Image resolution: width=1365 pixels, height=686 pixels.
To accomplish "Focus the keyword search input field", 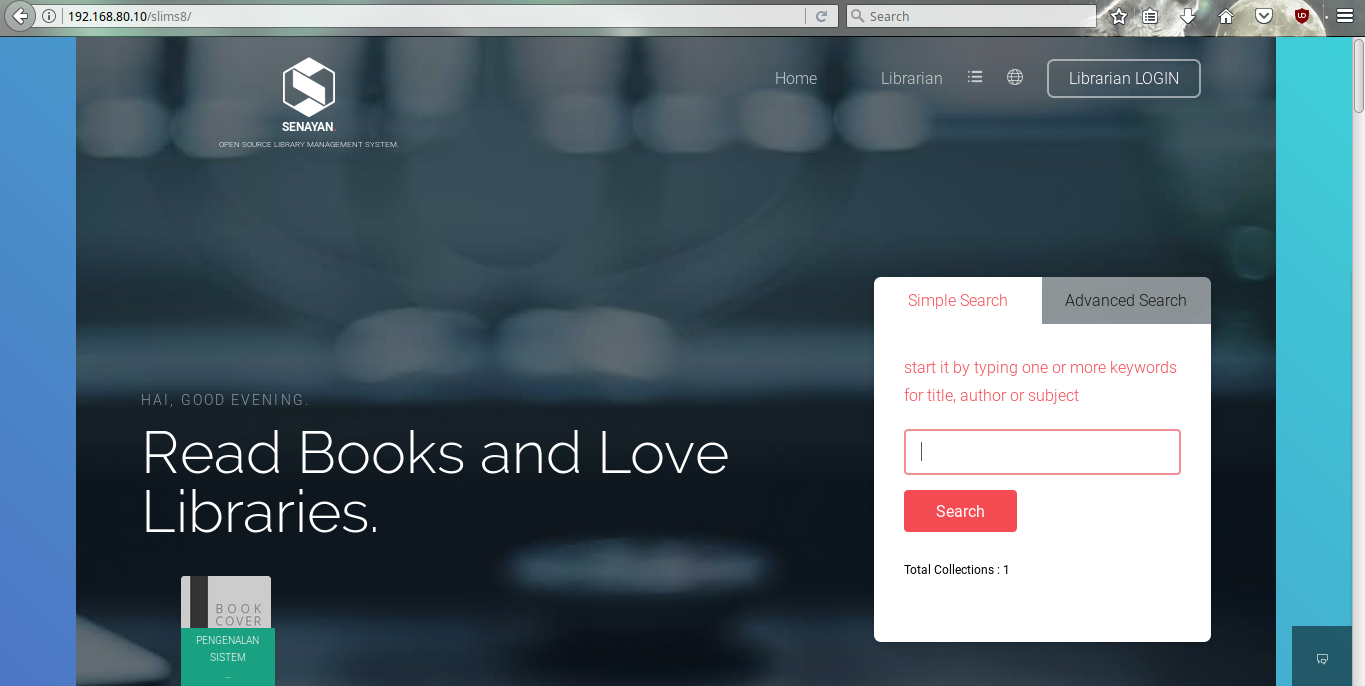I will point(1042,452).
